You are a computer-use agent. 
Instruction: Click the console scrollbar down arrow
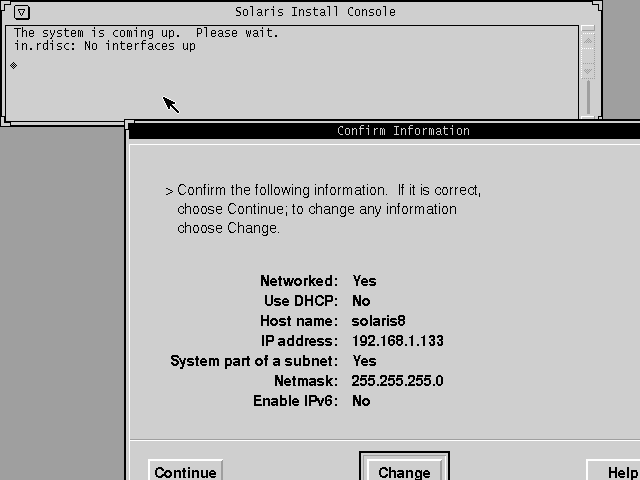(x=588, y=71)
